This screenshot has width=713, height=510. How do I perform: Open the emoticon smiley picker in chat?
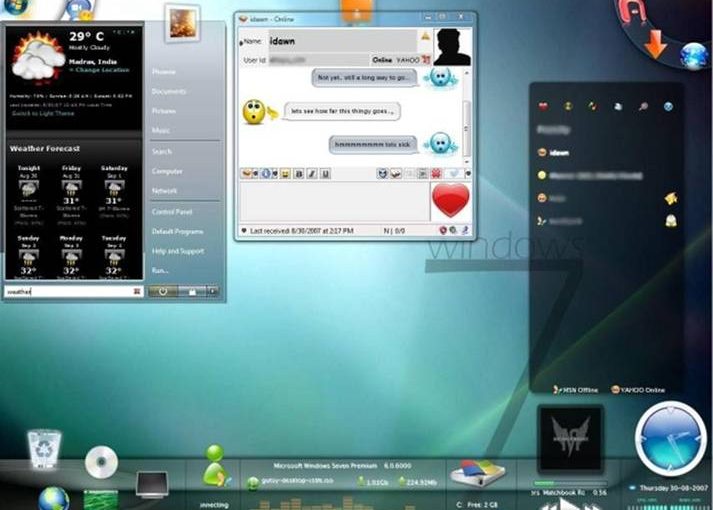(x=285, y=174)
